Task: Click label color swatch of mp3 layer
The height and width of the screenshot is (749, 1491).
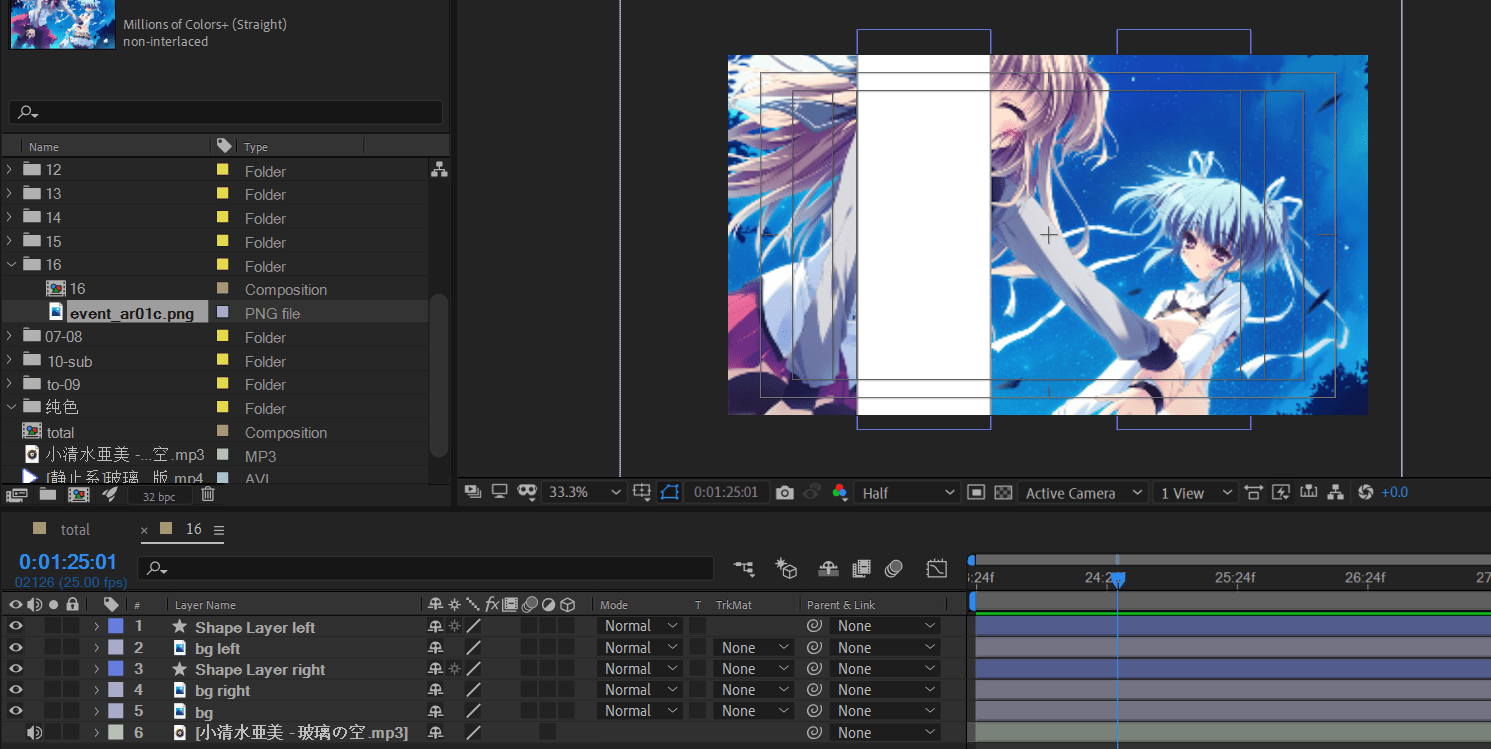Action: pos(116,732)
